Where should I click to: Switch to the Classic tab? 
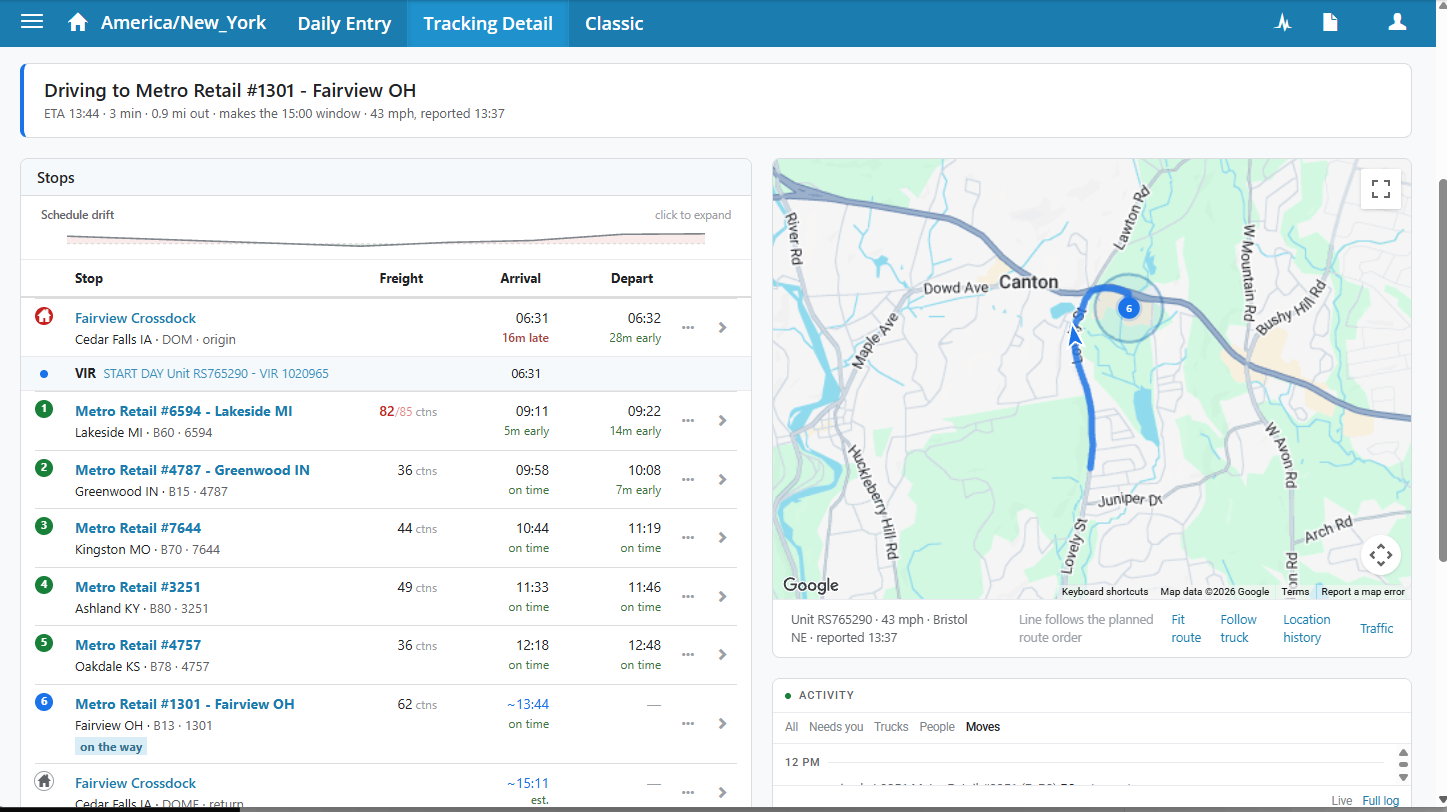(x=614, y=23)
